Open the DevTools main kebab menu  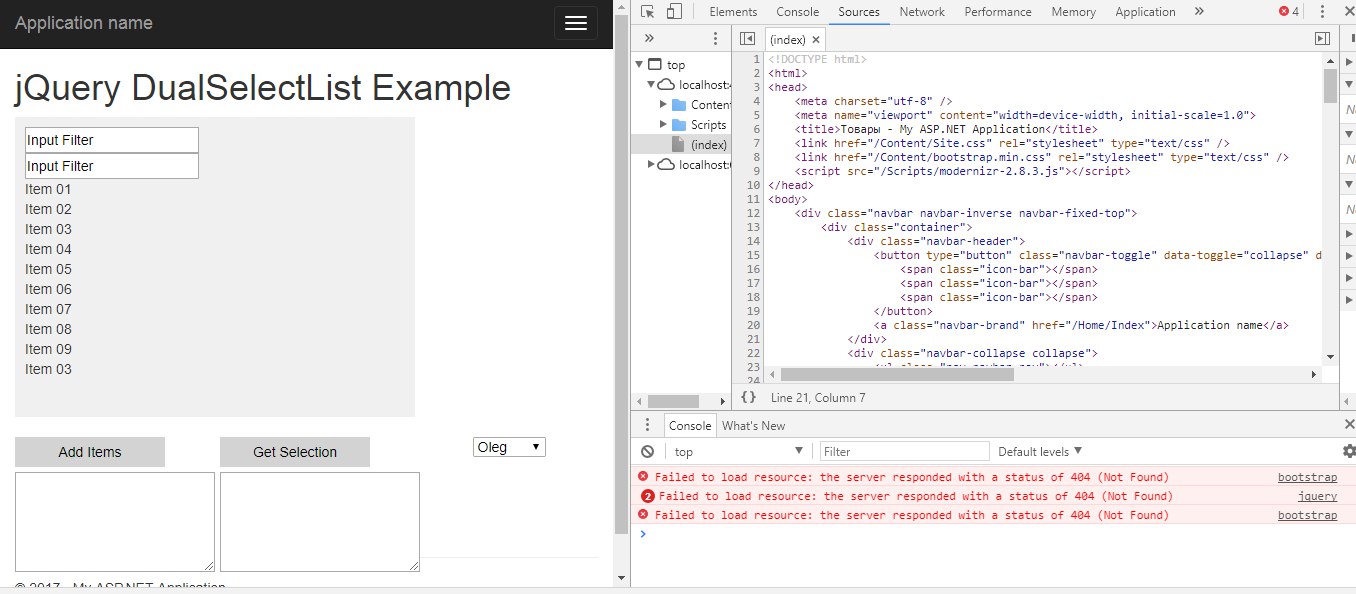tap(1324, 12)
